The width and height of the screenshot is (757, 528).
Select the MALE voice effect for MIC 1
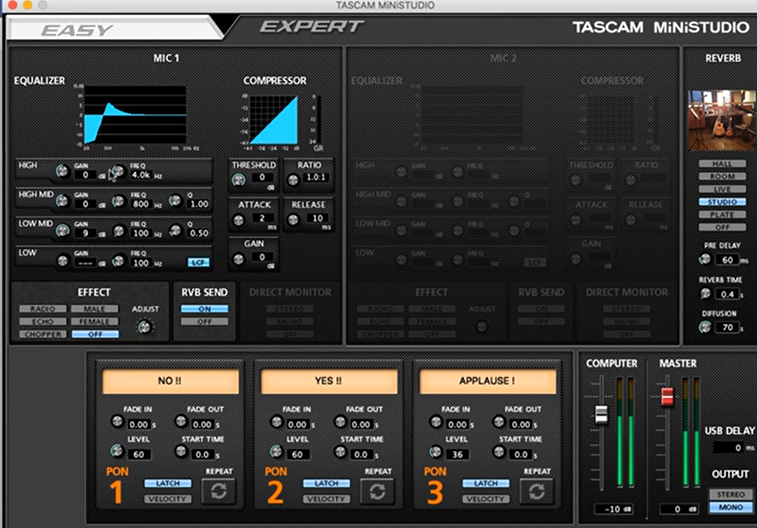(95, 308)
